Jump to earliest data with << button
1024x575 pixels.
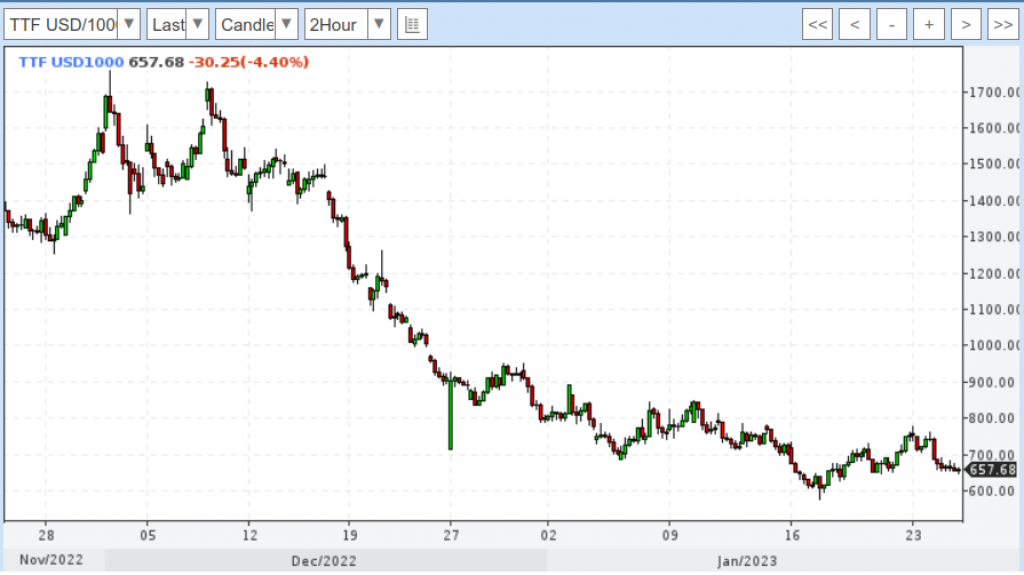coord(818,24)
